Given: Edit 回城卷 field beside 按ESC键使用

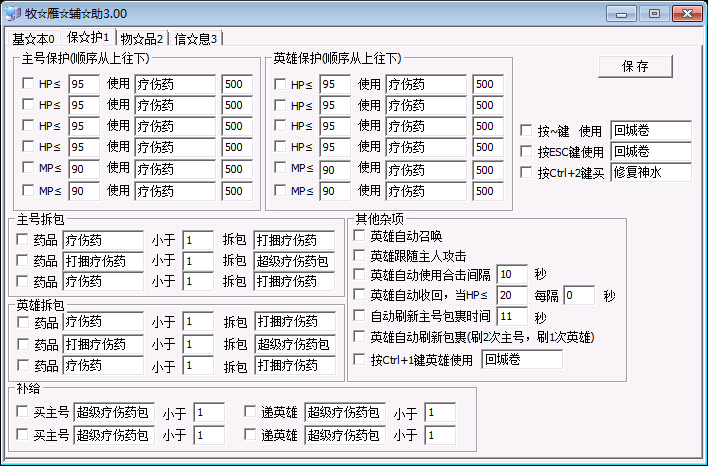Looking at the screenshot, I should 651,151.
